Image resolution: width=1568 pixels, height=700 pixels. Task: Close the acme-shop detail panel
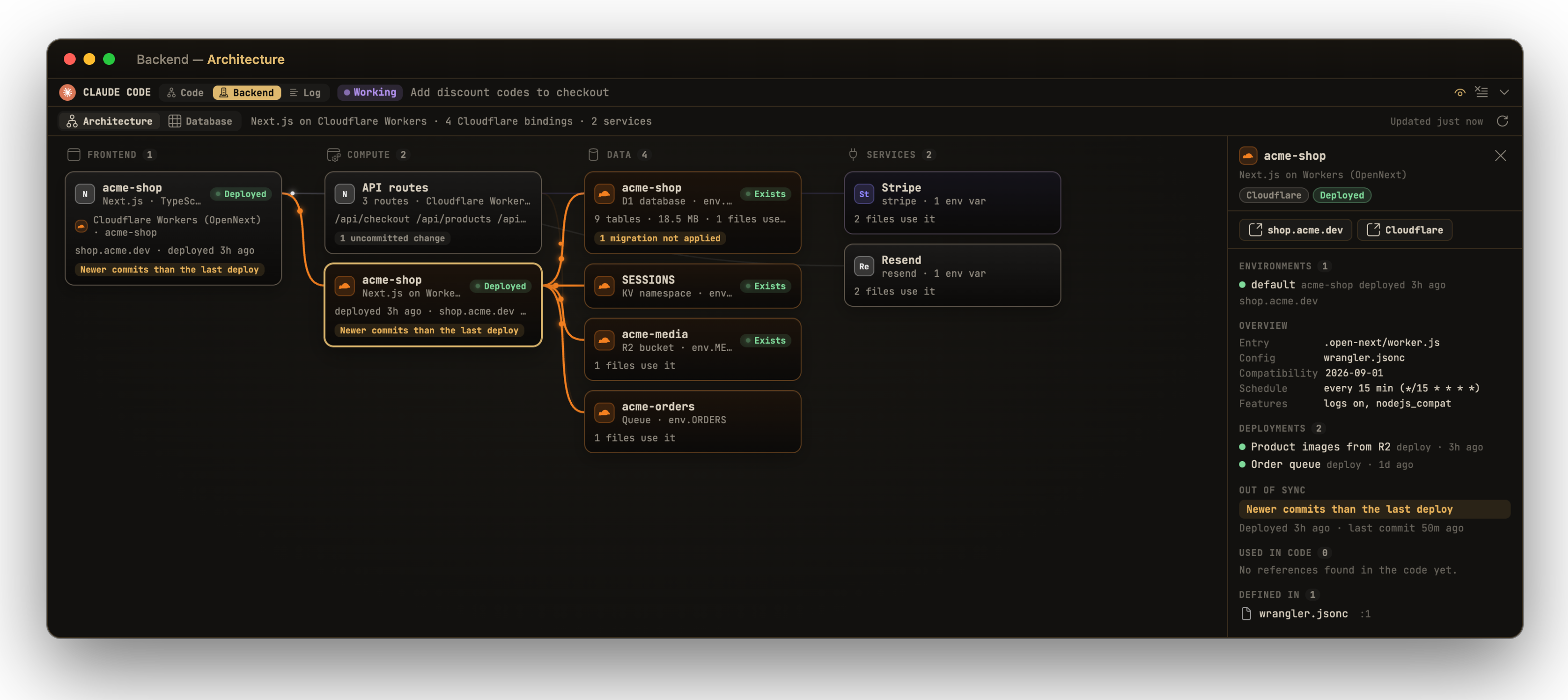(x=1500, y=156)
